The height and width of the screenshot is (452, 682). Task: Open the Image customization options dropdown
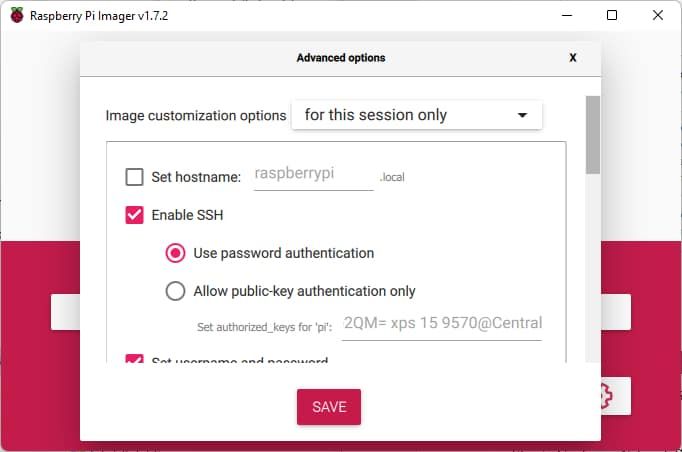[x=416, y=115]
